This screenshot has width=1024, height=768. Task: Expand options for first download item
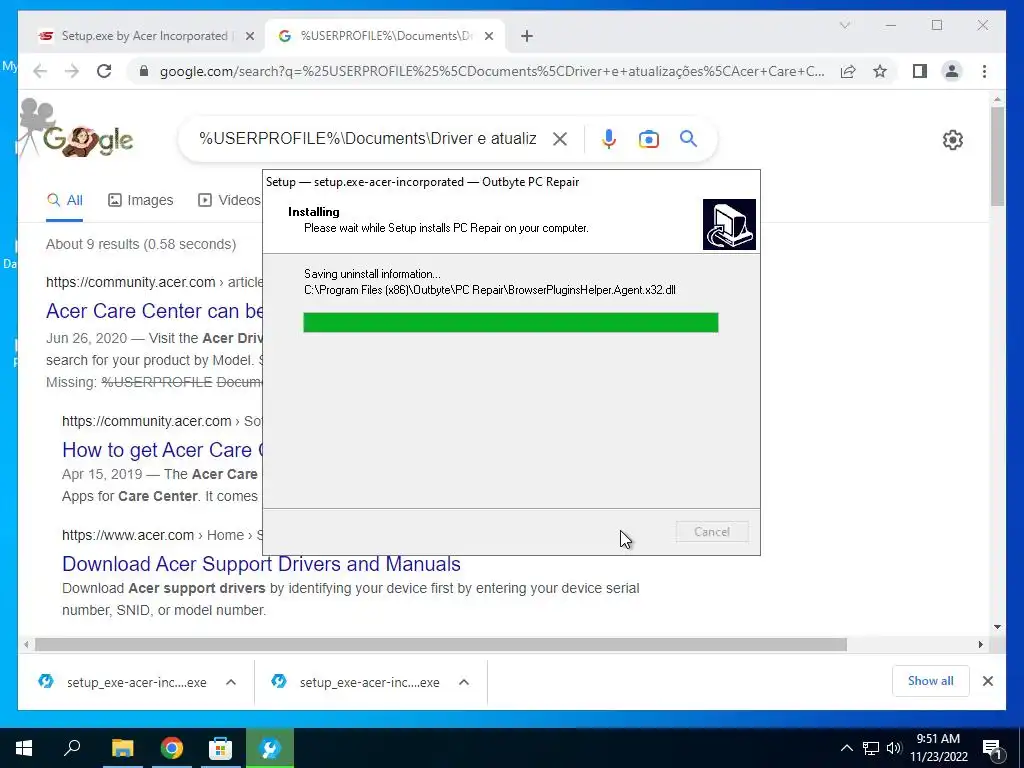(231, 682)
